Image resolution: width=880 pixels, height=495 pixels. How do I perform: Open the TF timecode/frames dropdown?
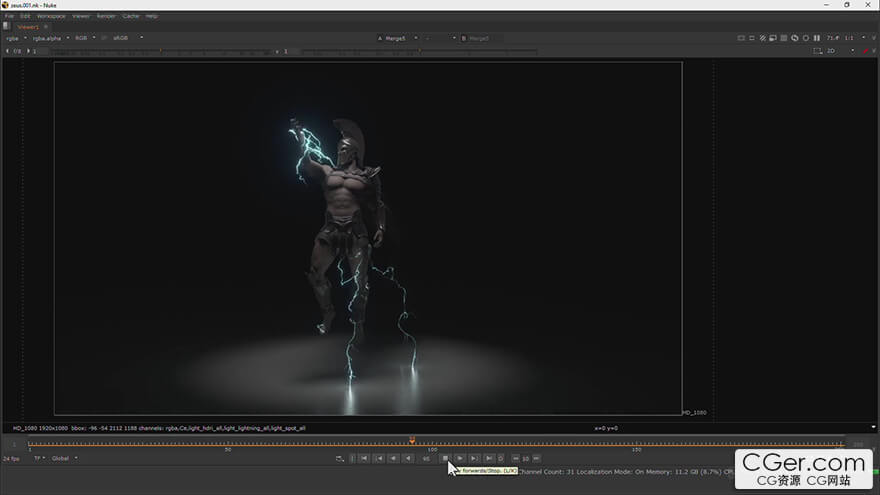click(x=39, y=459)
